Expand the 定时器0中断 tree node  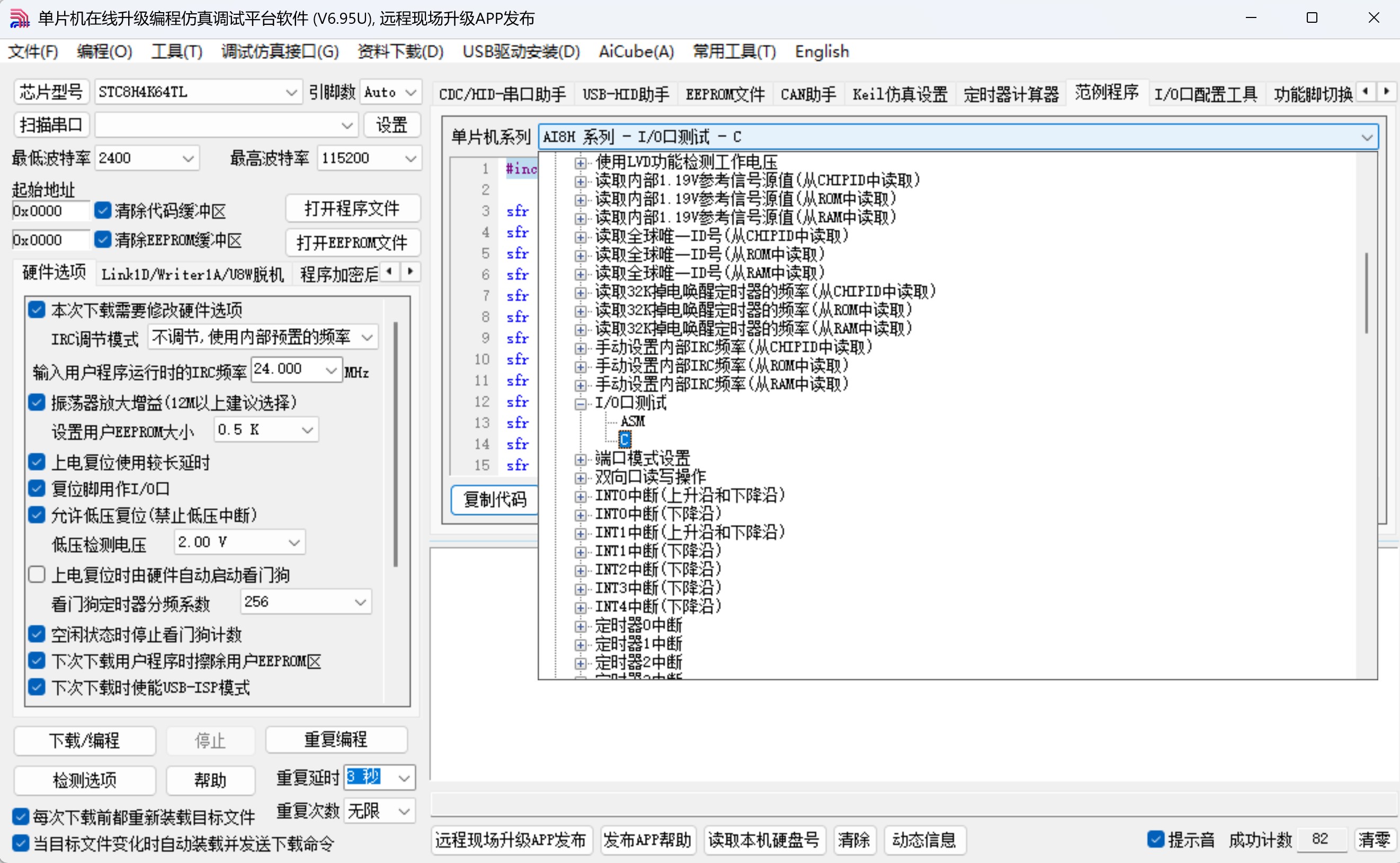coord(580,626)
